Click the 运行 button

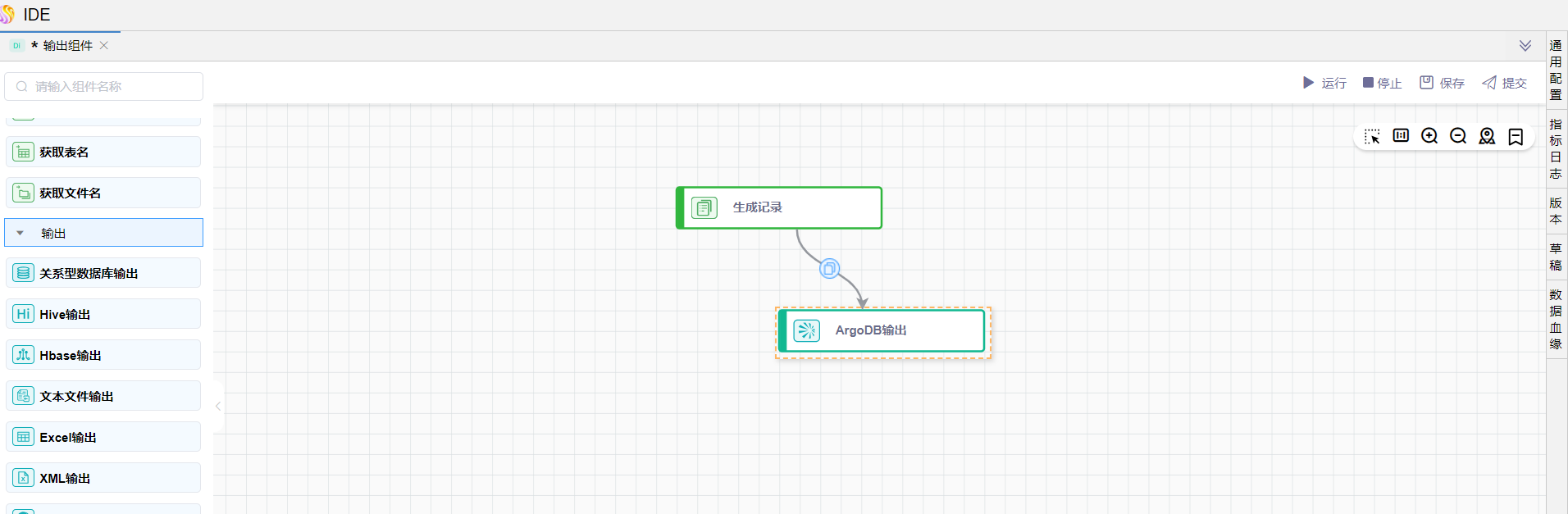point(1324,83)
